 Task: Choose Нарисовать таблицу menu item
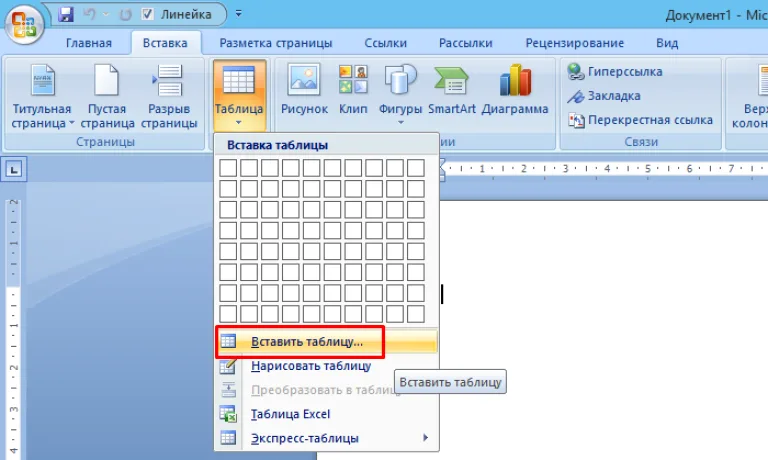pyautogui.click(x=326, y=366)
